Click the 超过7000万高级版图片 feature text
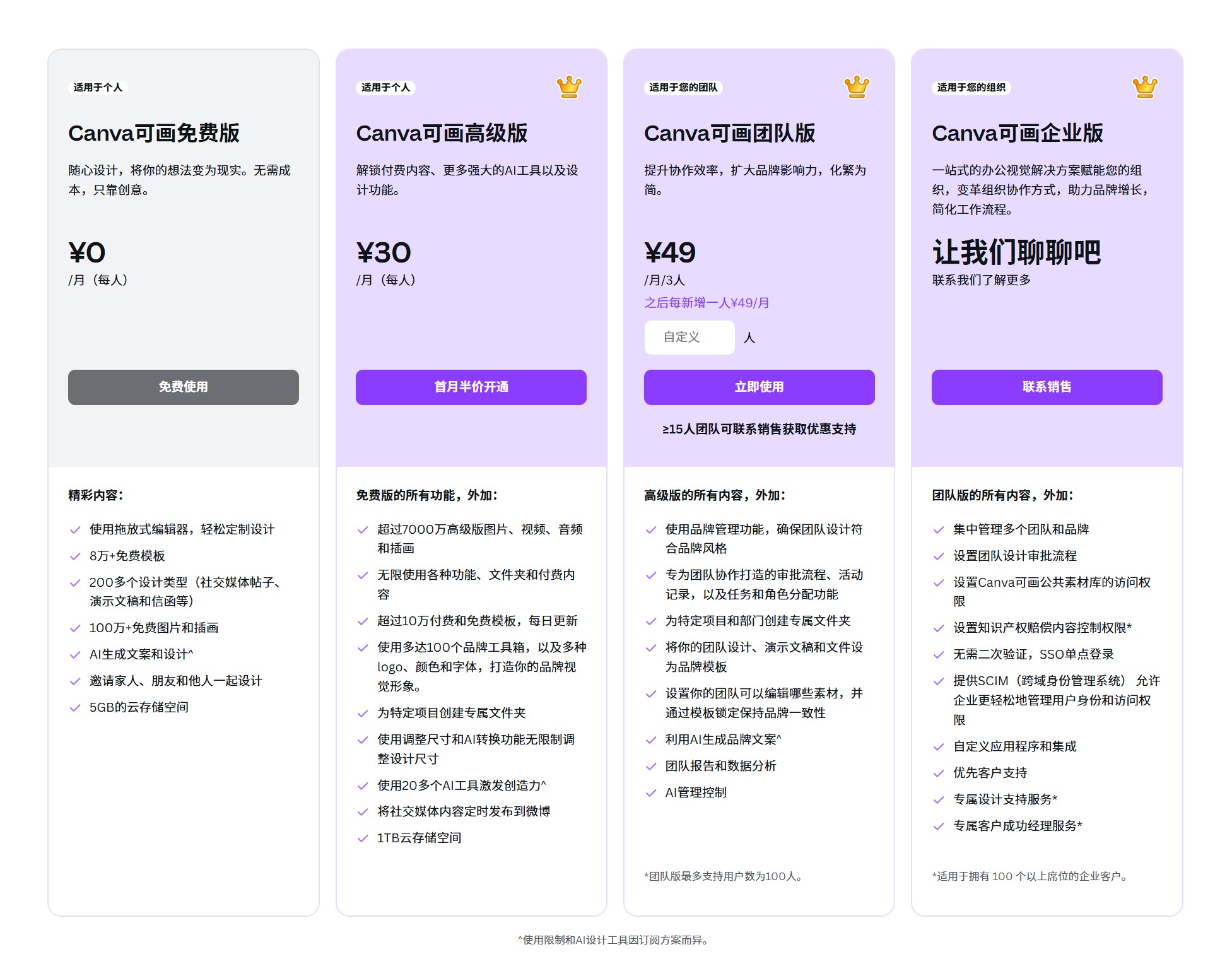The image size is (1232, 959). pyautogui.click(x=480, y=539)
